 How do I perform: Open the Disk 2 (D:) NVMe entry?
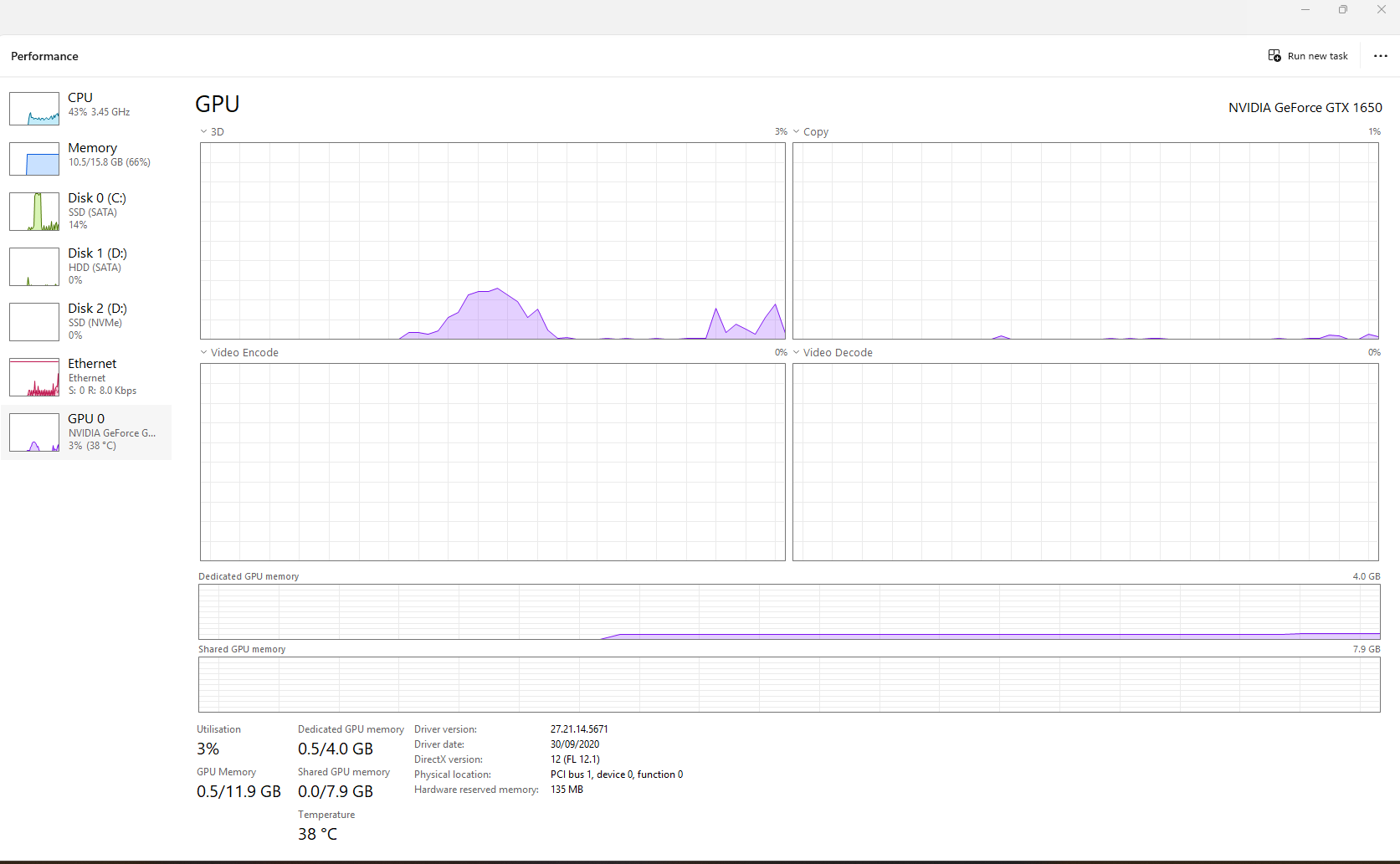pos(87,321)
